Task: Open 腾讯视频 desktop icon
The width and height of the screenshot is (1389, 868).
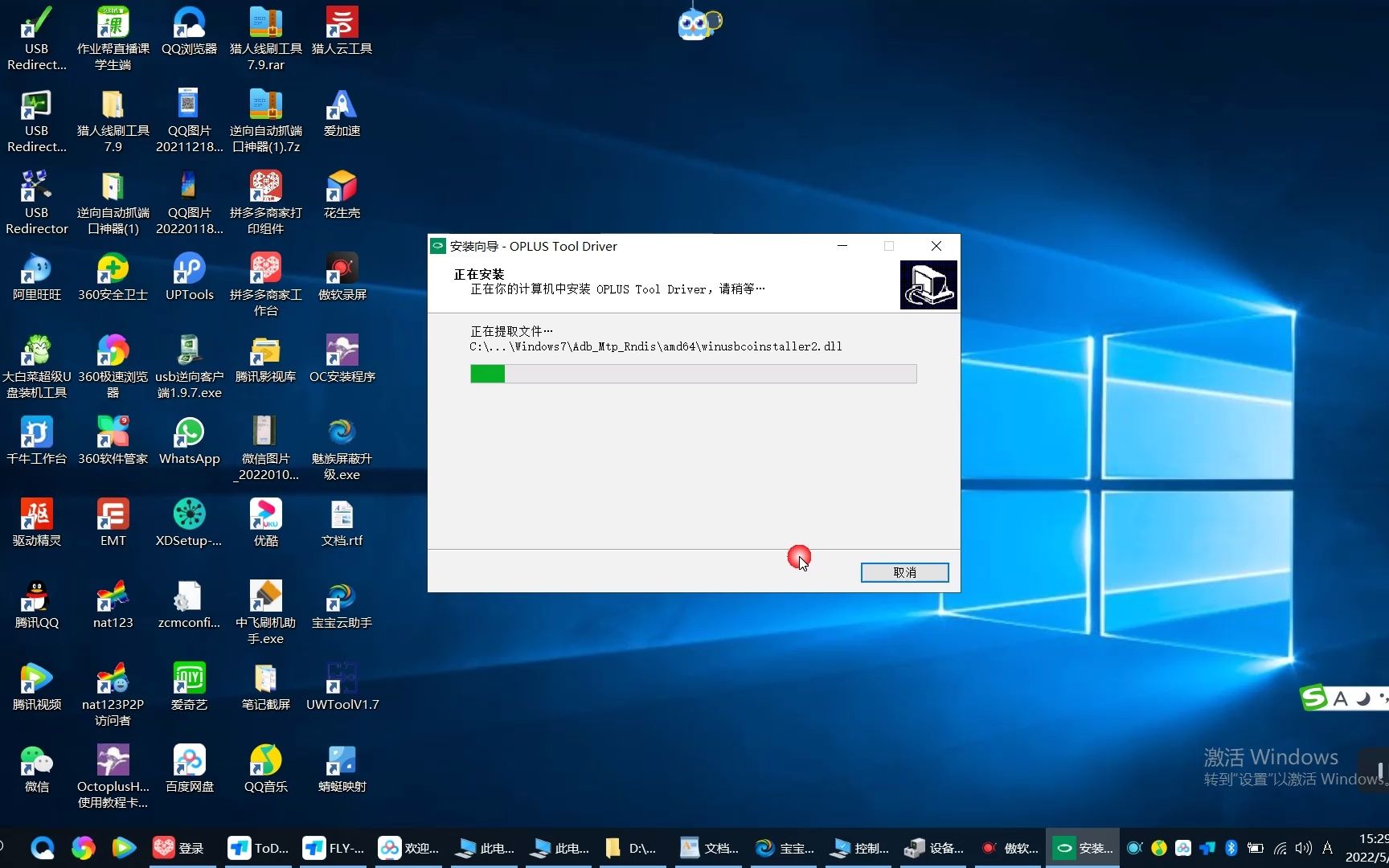Action: pos(36,686)
